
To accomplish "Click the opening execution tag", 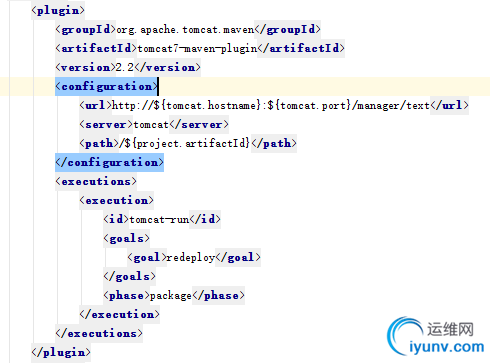I will (x=116, y=201).
